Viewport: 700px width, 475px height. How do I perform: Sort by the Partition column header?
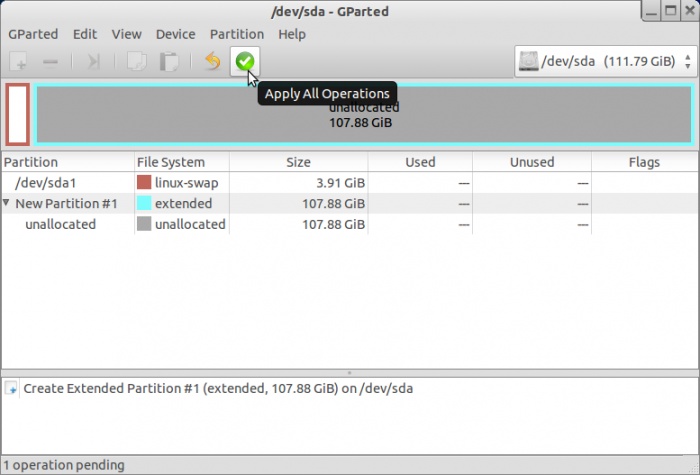pyautogui.click(x=68, y=162)
